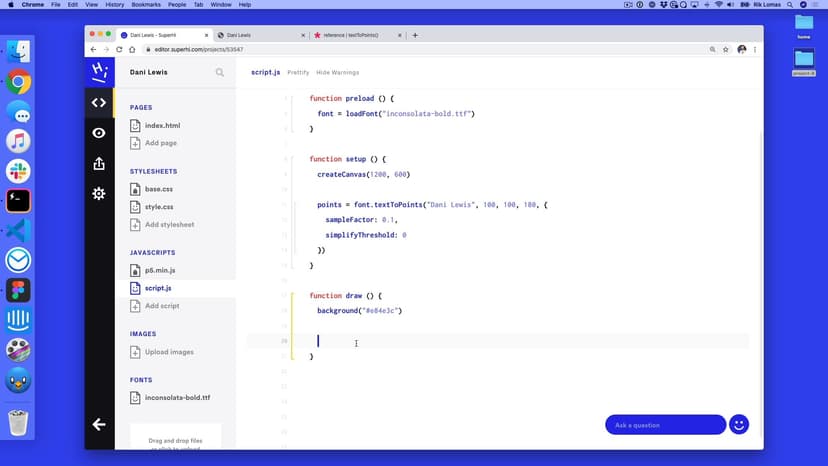Click Prettify in the editor toolbar

coord(298,72)
